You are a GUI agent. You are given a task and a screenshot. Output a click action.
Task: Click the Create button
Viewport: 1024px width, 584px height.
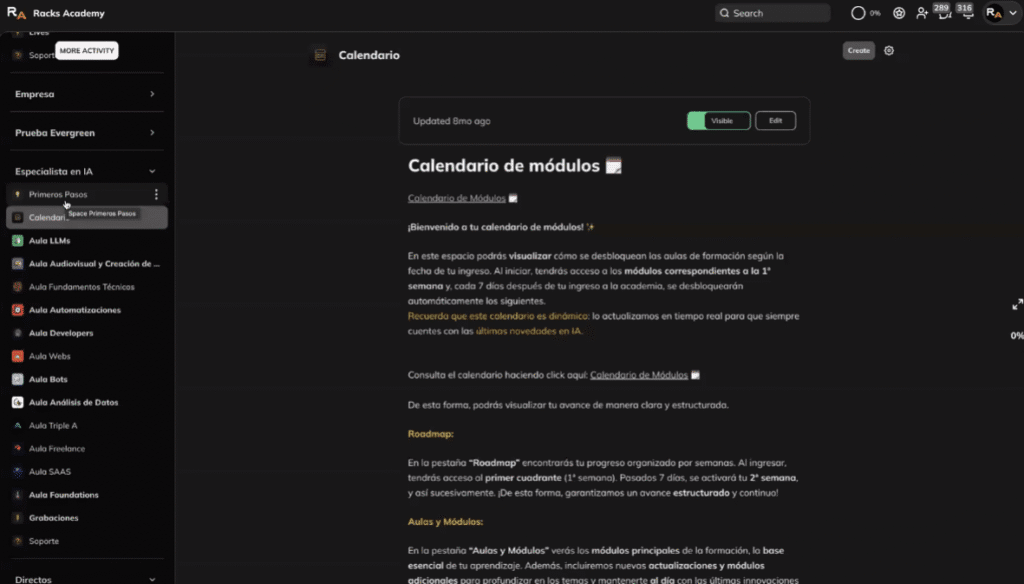(858, 51)
